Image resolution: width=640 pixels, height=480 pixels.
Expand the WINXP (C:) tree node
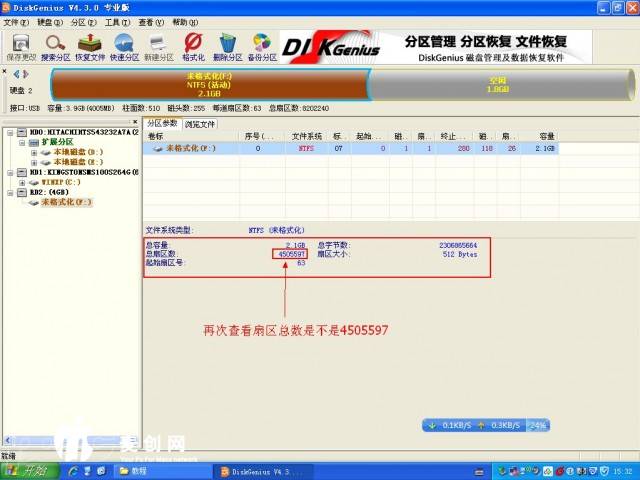click(21, 182)
